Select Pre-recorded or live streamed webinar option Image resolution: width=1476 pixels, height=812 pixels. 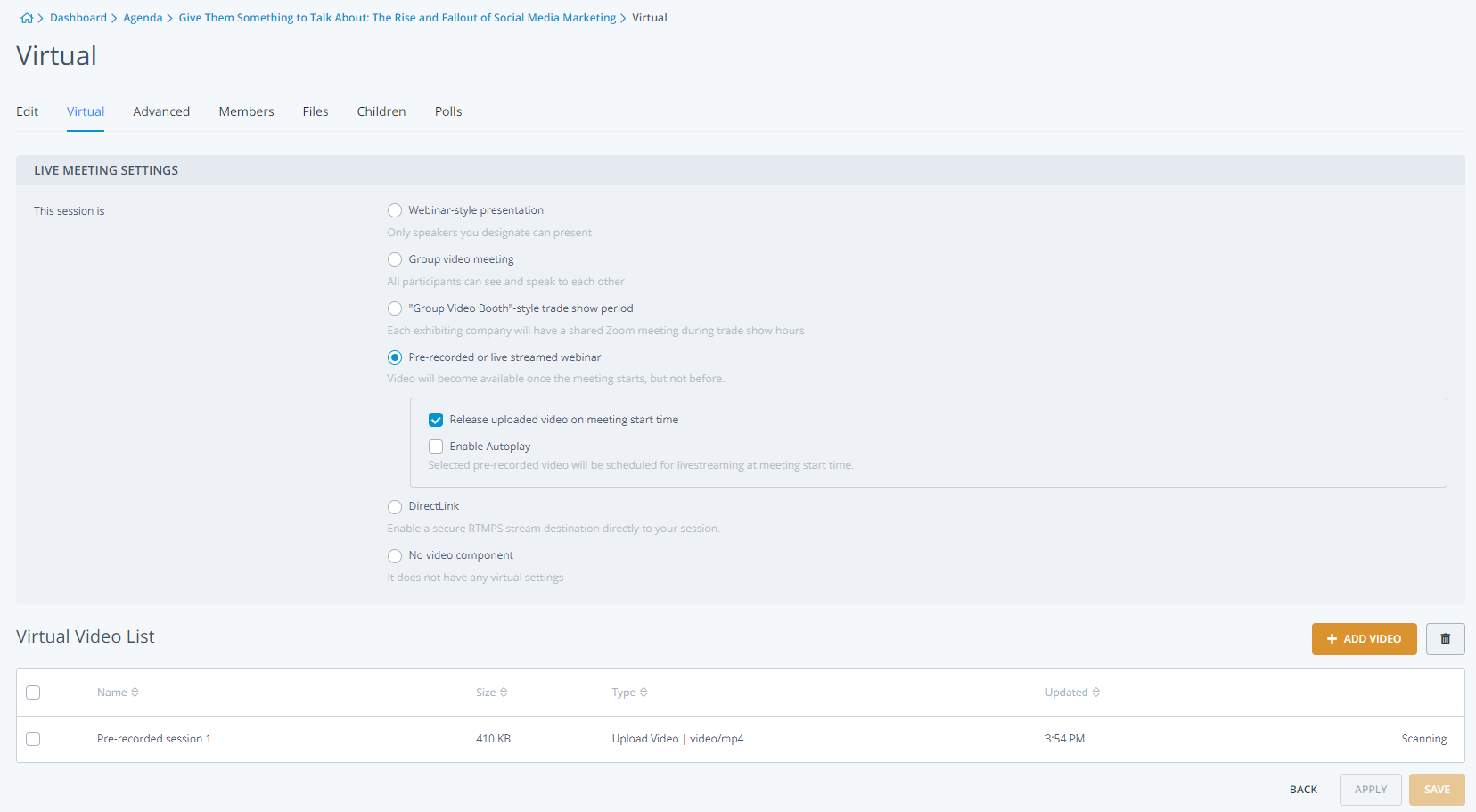395,357
